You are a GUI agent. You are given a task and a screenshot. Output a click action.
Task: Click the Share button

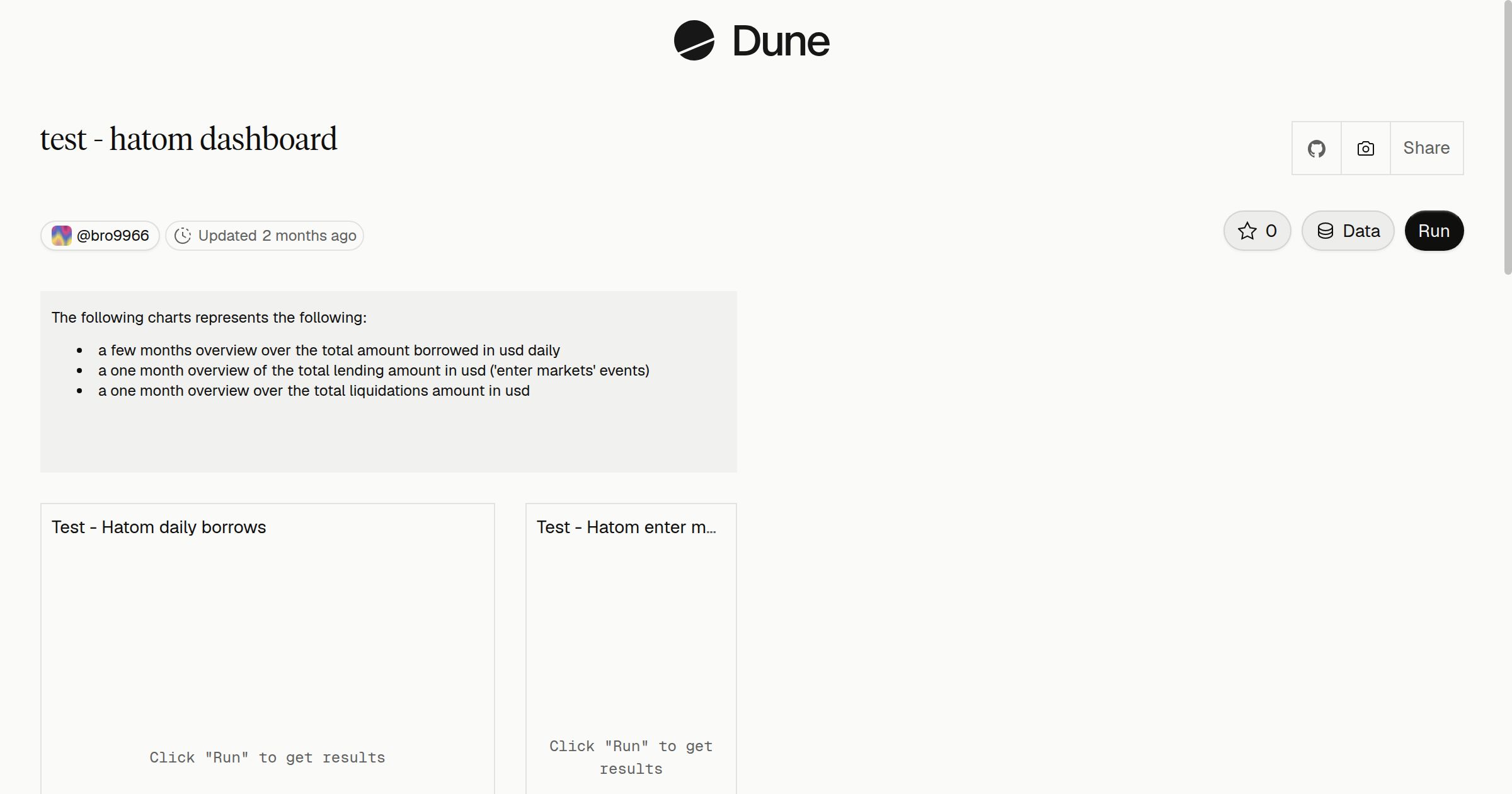pos(1426,148)
